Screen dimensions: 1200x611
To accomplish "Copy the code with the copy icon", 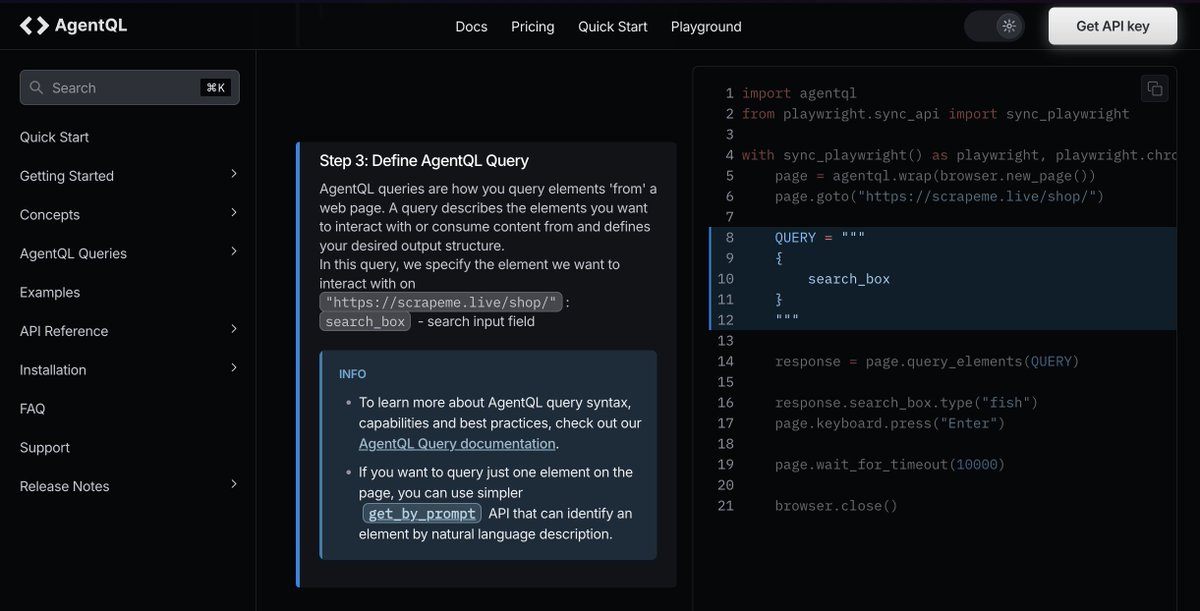I will (x=1155, y=88).
